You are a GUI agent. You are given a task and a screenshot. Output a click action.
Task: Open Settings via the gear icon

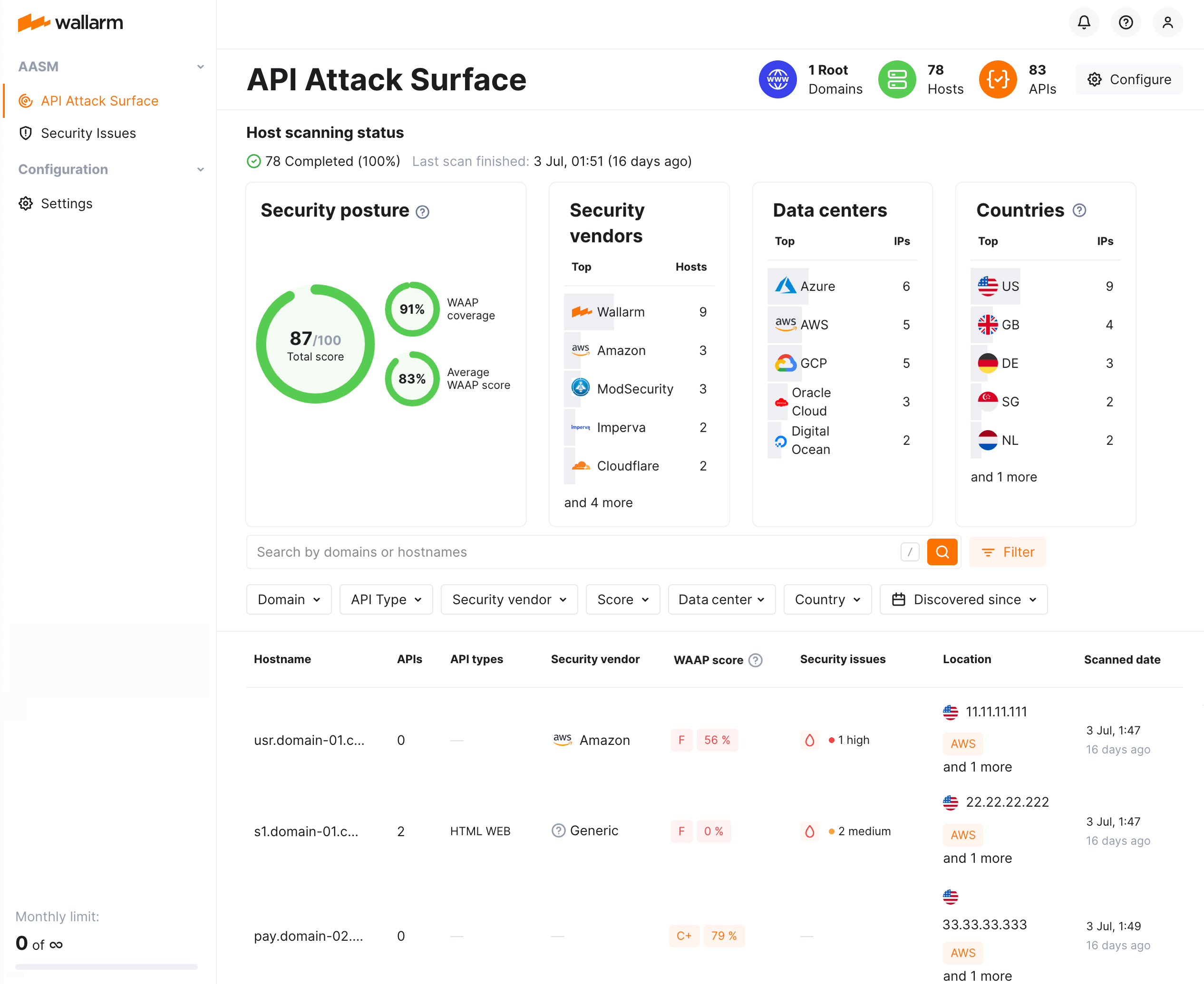click(26, 203)
